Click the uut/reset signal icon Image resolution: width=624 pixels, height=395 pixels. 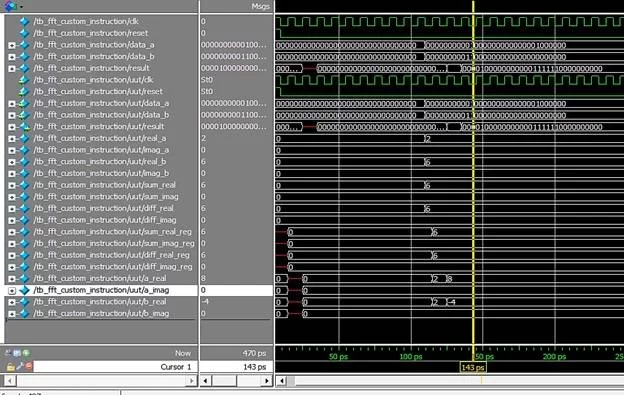24,91
